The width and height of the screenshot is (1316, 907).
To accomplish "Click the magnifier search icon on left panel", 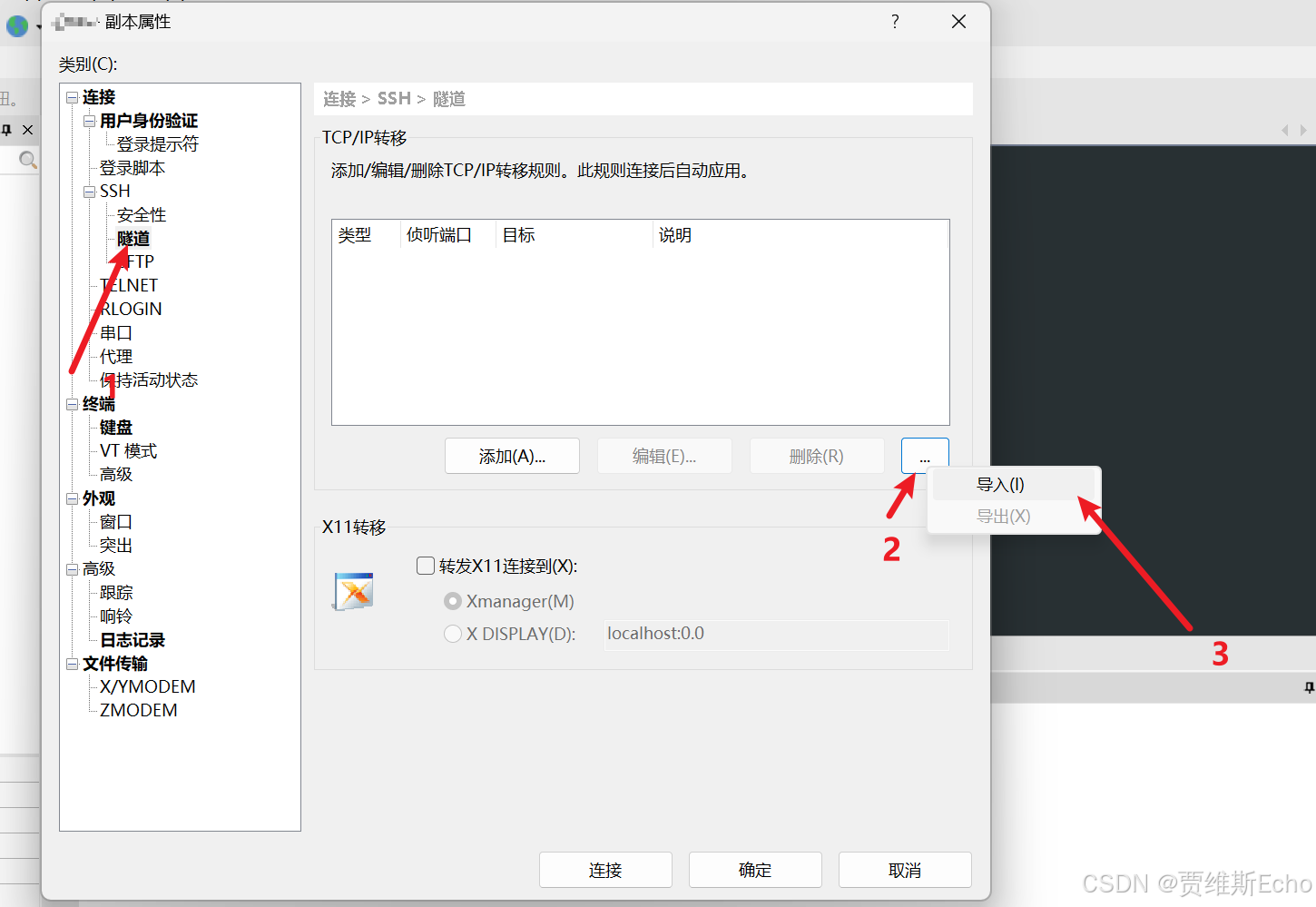I will (27, 160).
